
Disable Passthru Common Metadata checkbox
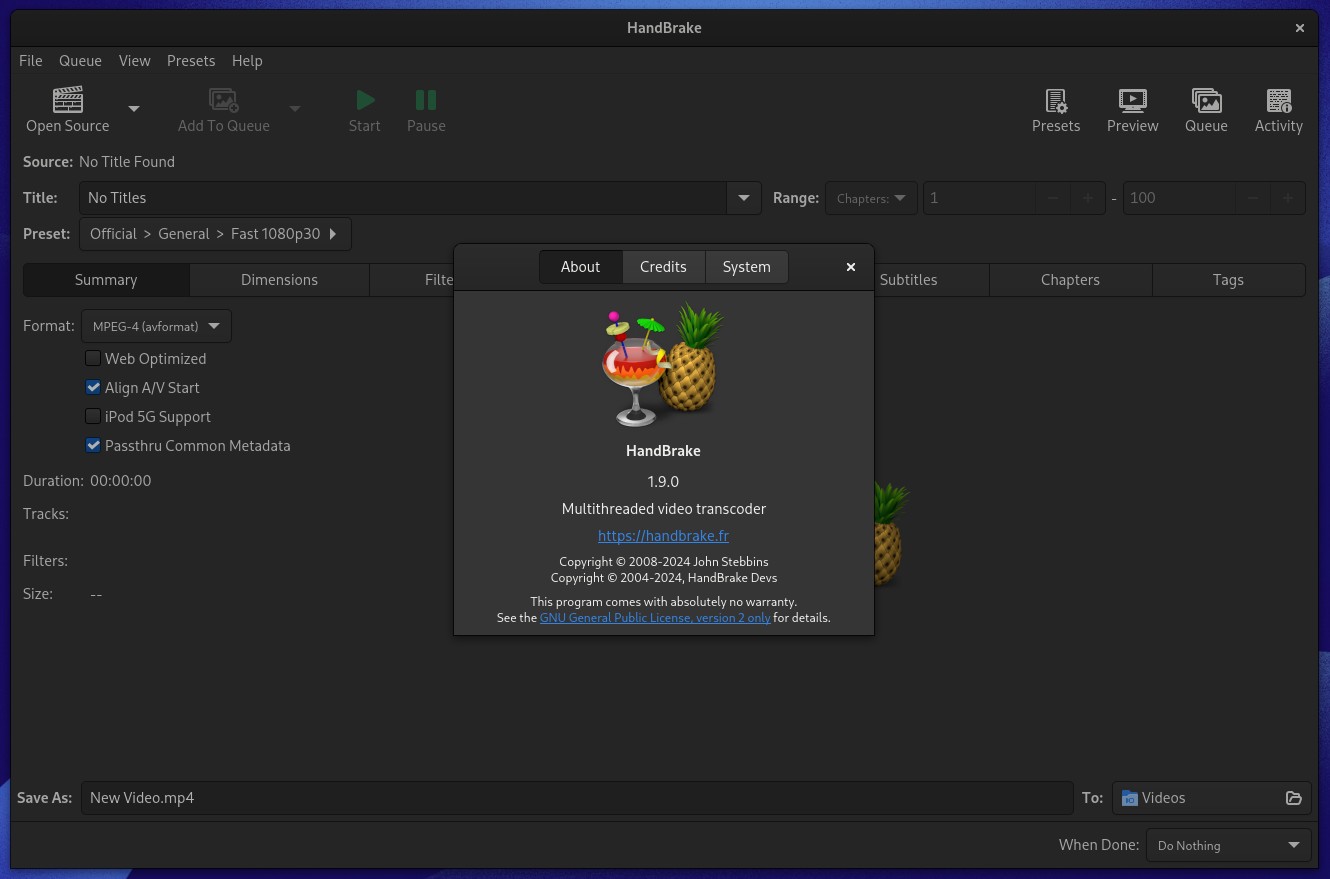[93, 446]
